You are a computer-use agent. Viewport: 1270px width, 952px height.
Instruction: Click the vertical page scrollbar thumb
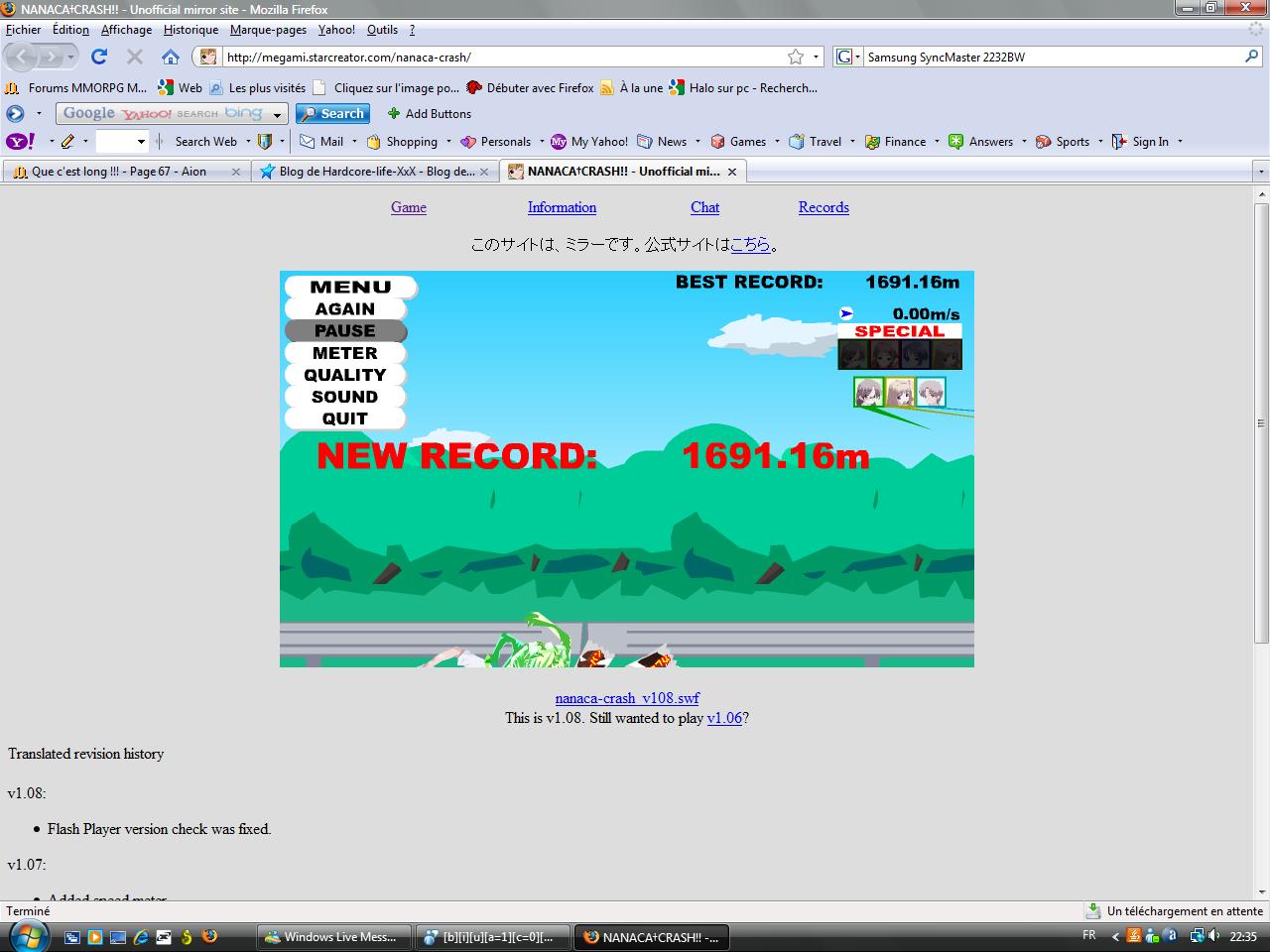1261,421
